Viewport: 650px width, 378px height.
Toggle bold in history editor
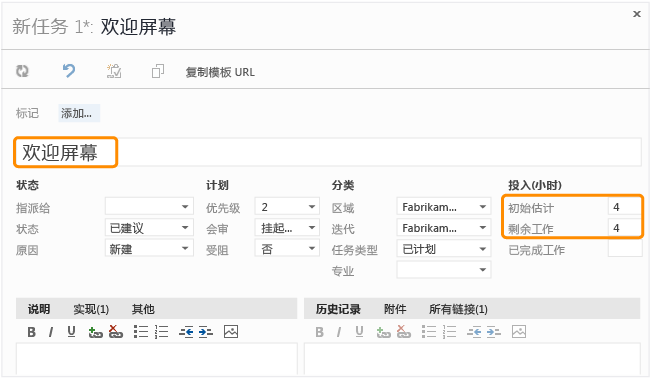(x=320, y=332)
